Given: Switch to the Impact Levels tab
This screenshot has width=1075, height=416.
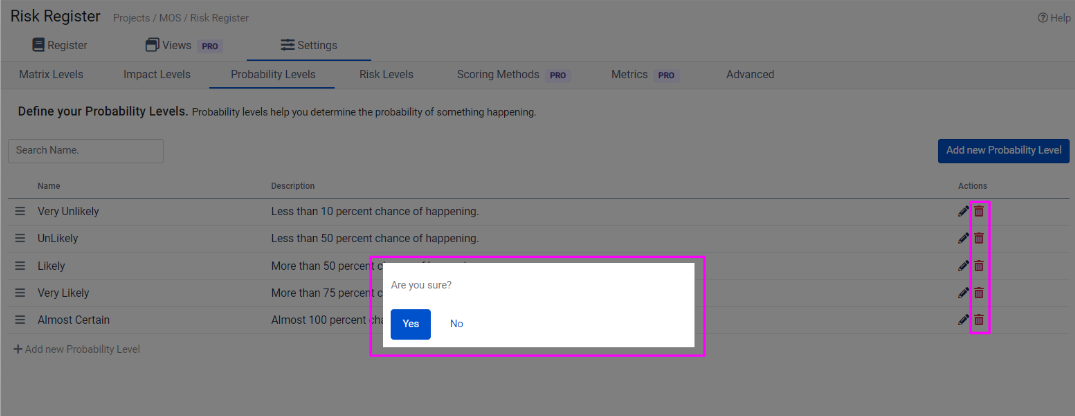Looking at the screenshot, I should click(156, 74).
